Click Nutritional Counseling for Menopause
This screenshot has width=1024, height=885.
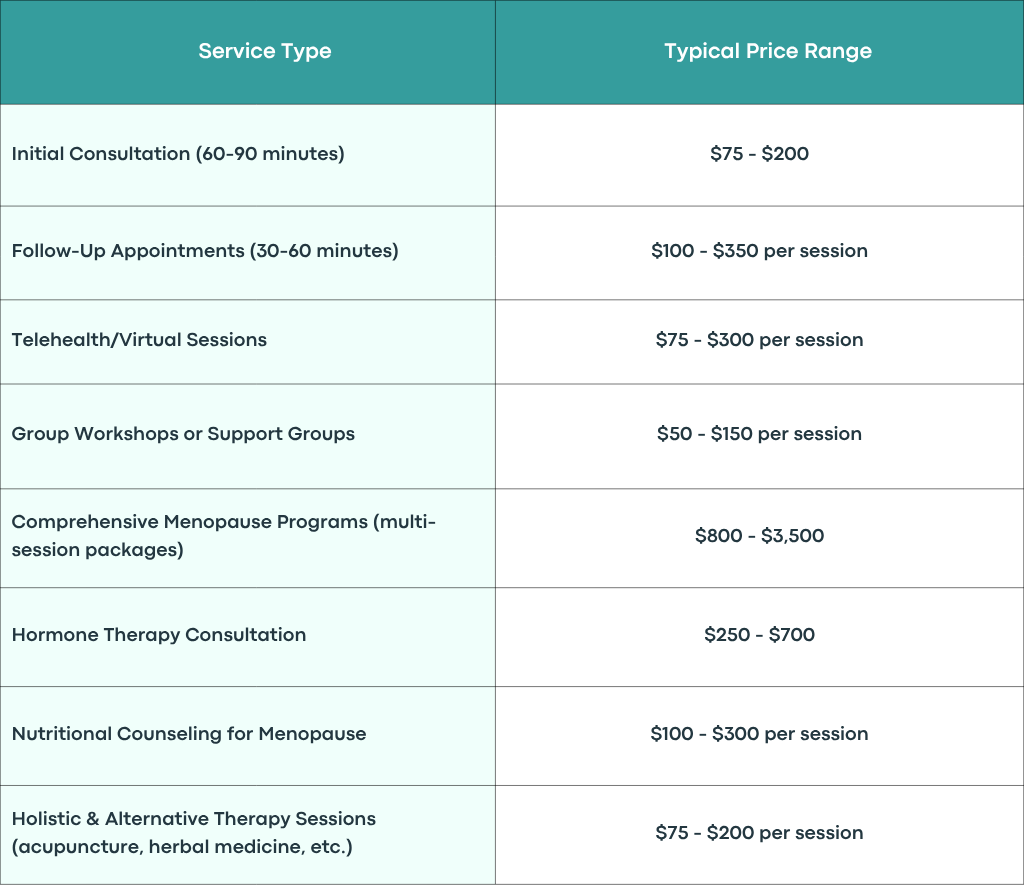189,733
